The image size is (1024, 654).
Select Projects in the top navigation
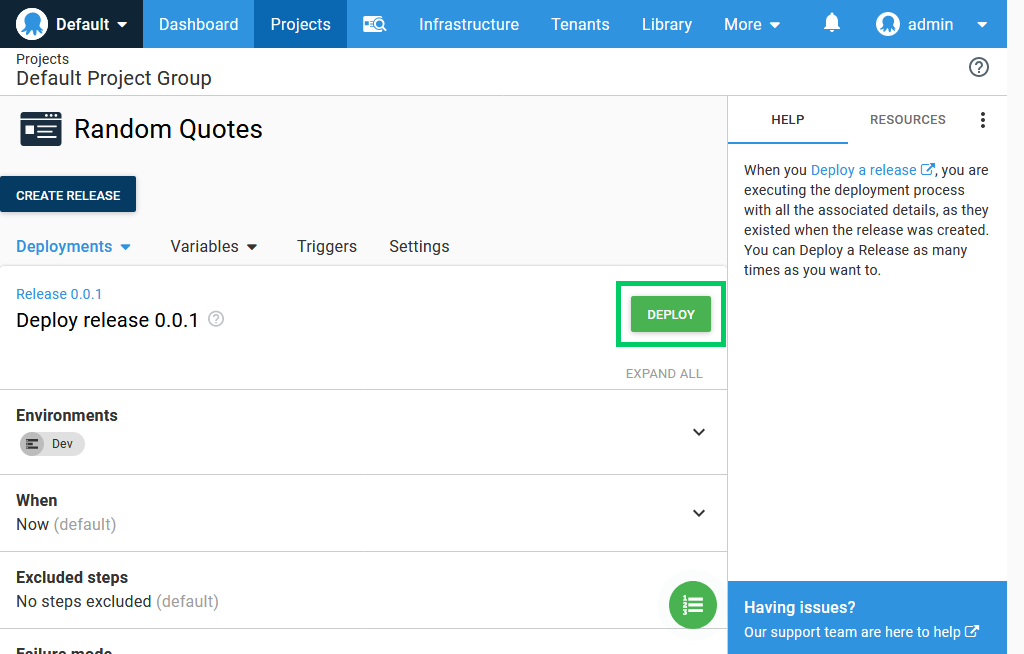tap(300, 24)
